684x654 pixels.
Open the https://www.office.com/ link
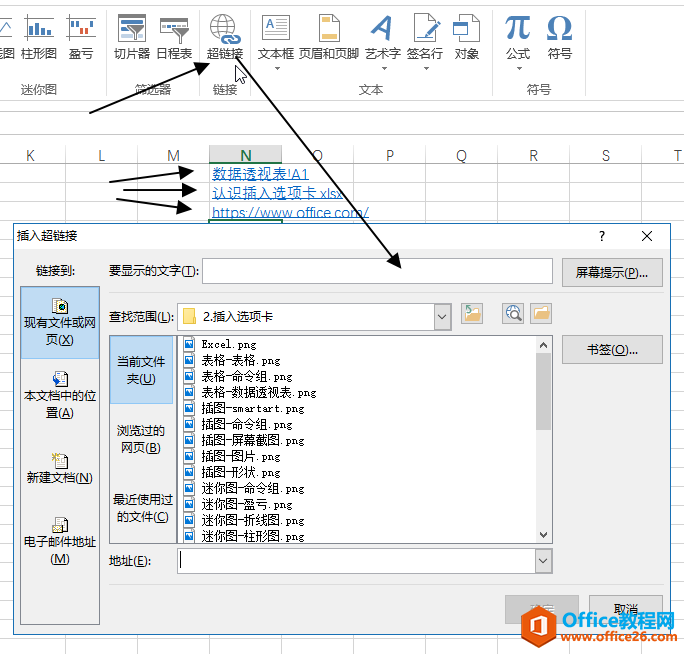[290, 212]
